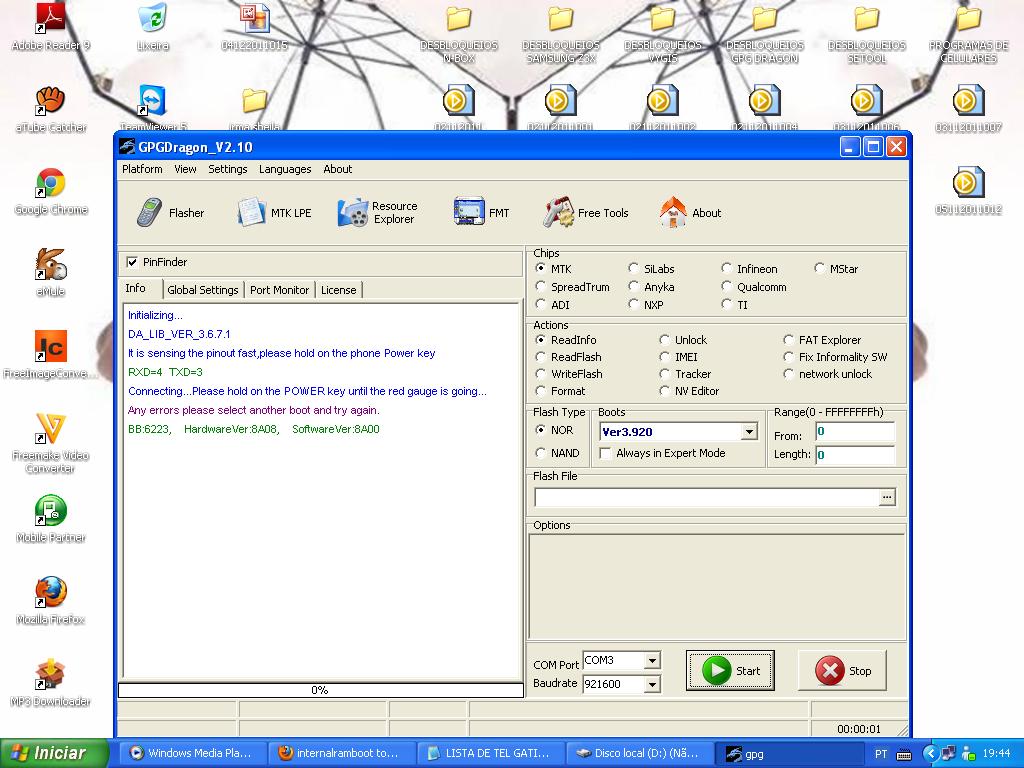The width and height of the screenshot is (1024, 768).
Task: Select the SpreadTrum chip option
Action: point(540,287)
